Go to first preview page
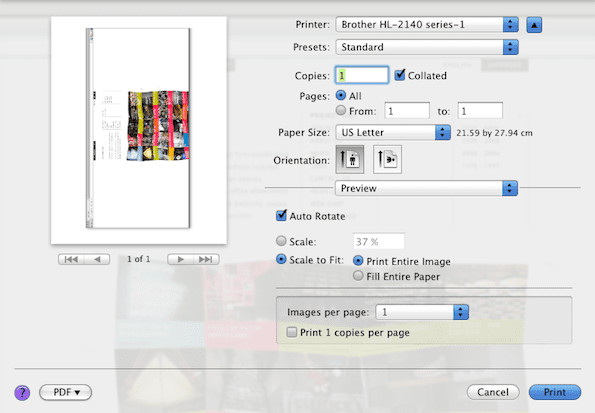 click(x=71, y=259)
